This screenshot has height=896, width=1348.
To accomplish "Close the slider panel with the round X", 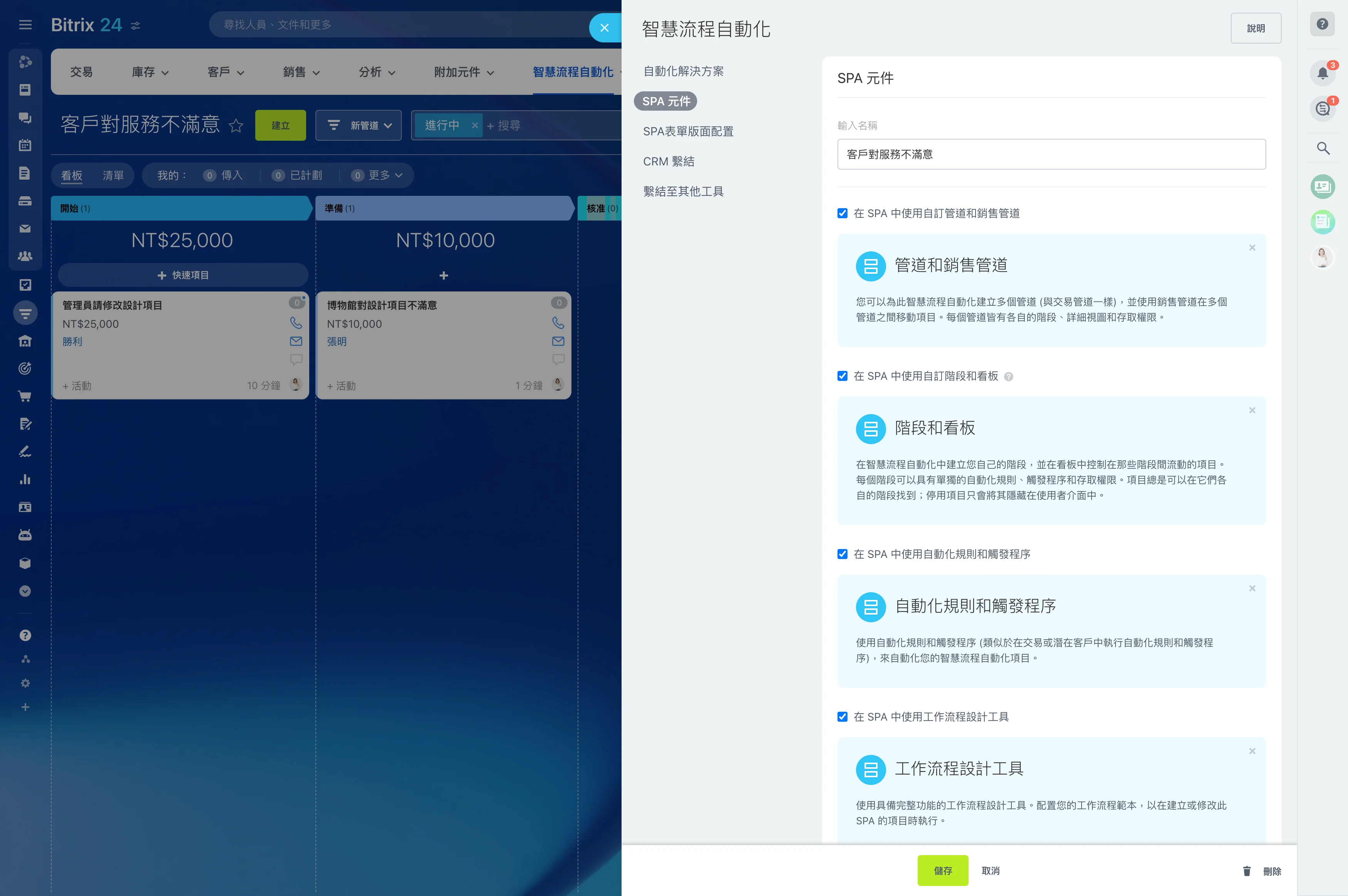I will tap(604, 27).
